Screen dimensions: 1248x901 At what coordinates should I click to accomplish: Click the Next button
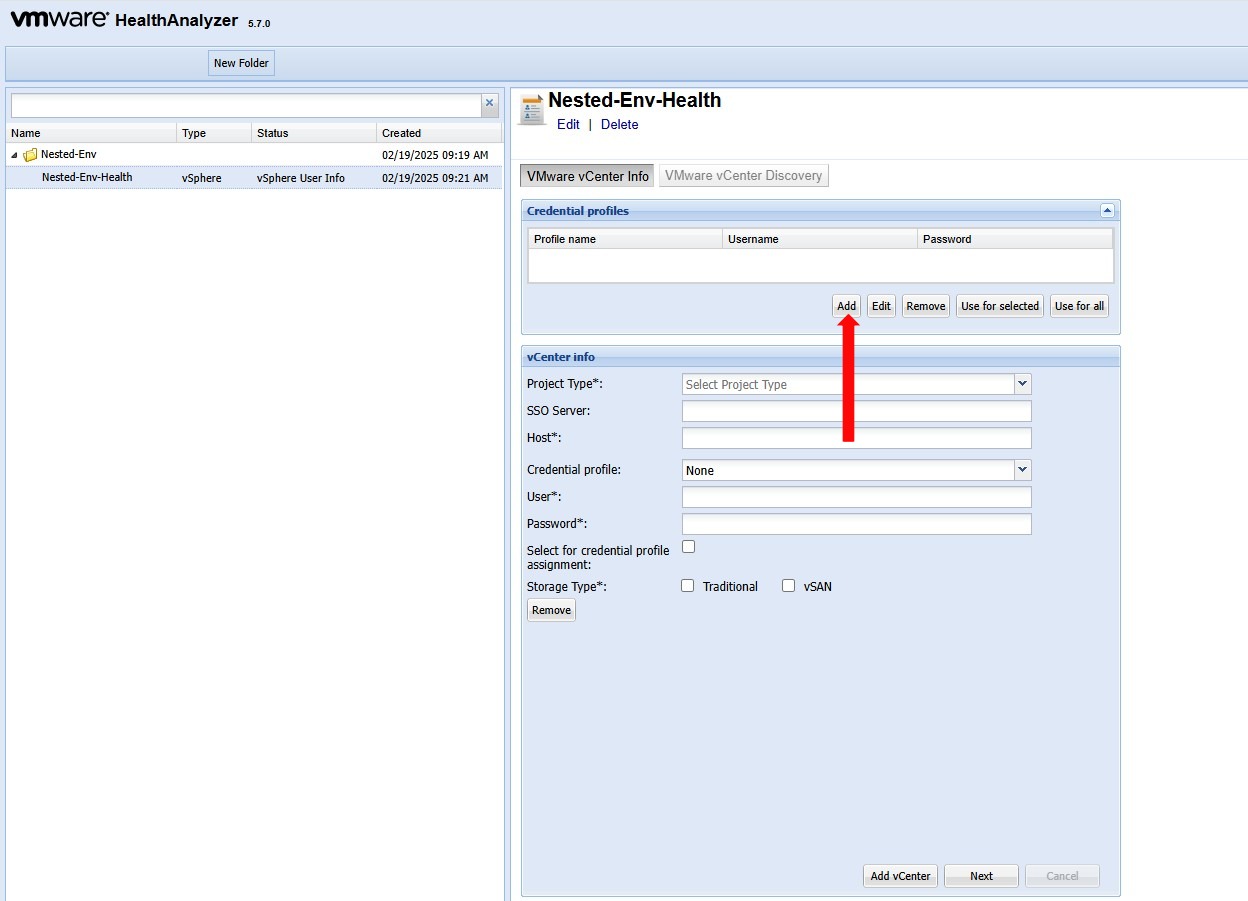click(982, 876)
